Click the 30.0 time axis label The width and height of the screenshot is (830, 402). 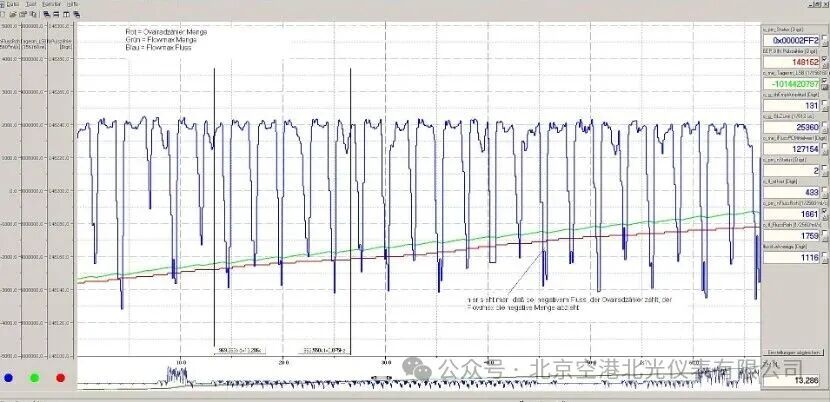pyautogui.click(x=386, y=362)
